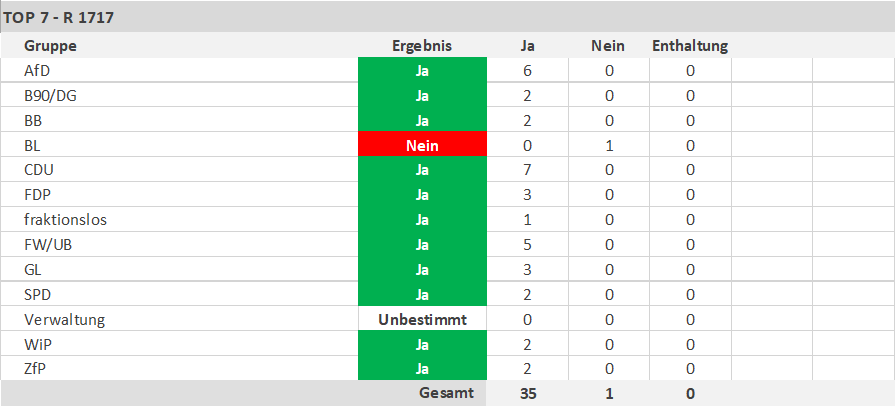Image resolution: width=896 pixels, height=407 pixels.
Task: Select the B90/DG group label
Action: coord(50,95)
